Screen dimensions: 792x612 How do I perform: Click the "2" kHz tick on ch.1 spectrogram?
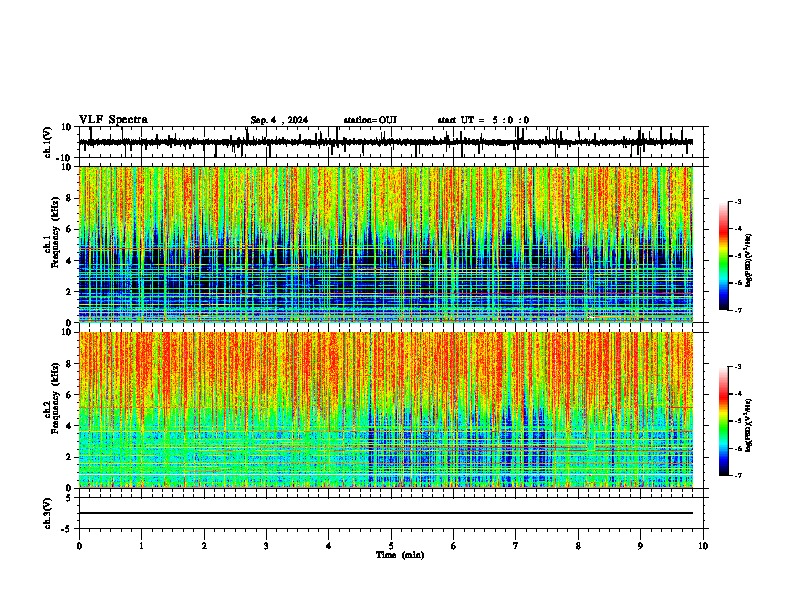pyautogui.click(x=69, y=292)
